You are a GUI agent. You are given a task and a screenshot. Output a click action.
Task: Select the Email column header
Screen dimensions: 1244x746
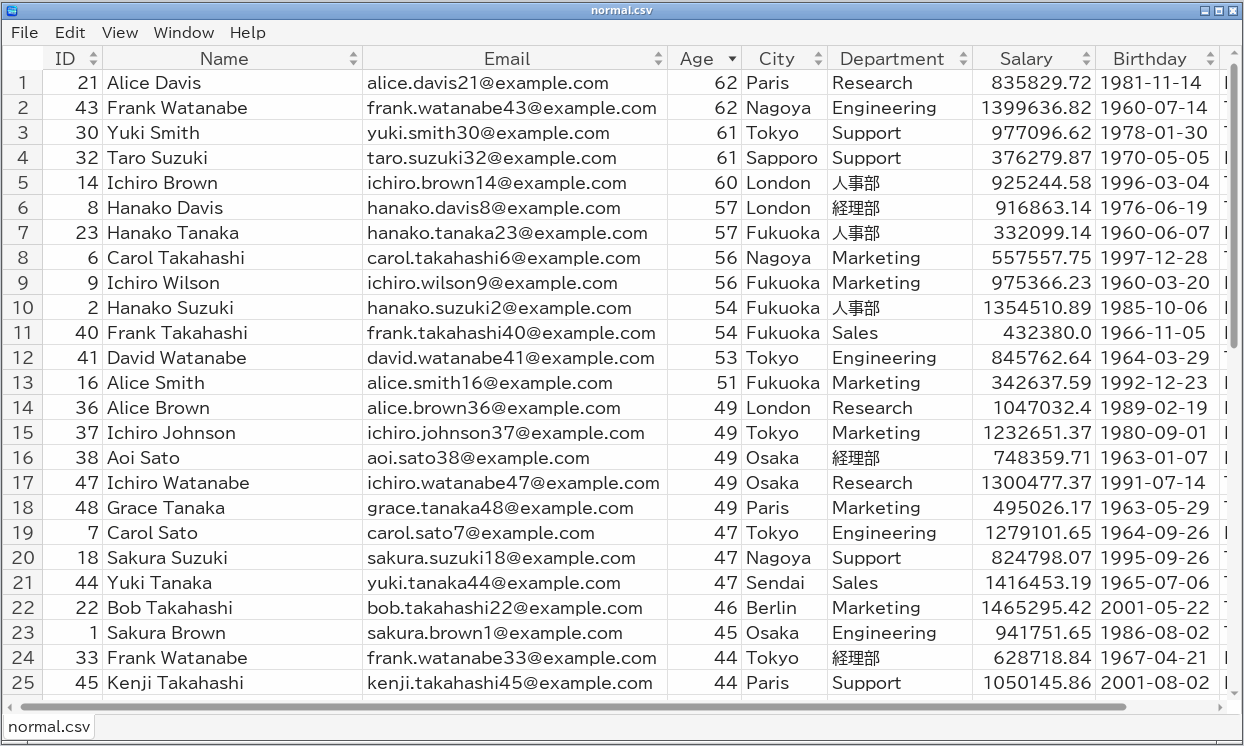[515, 59]
